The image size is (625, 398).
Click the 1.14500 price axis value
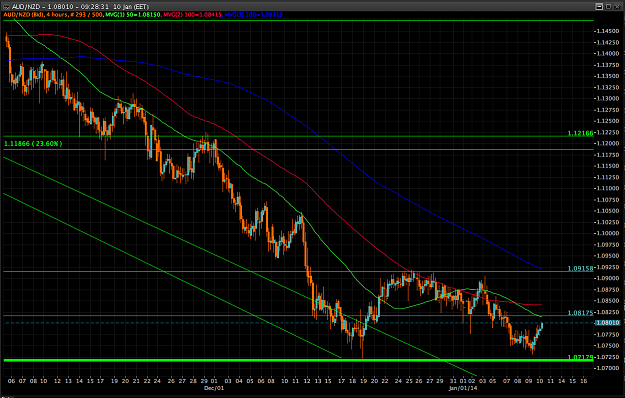pos(608,31)
